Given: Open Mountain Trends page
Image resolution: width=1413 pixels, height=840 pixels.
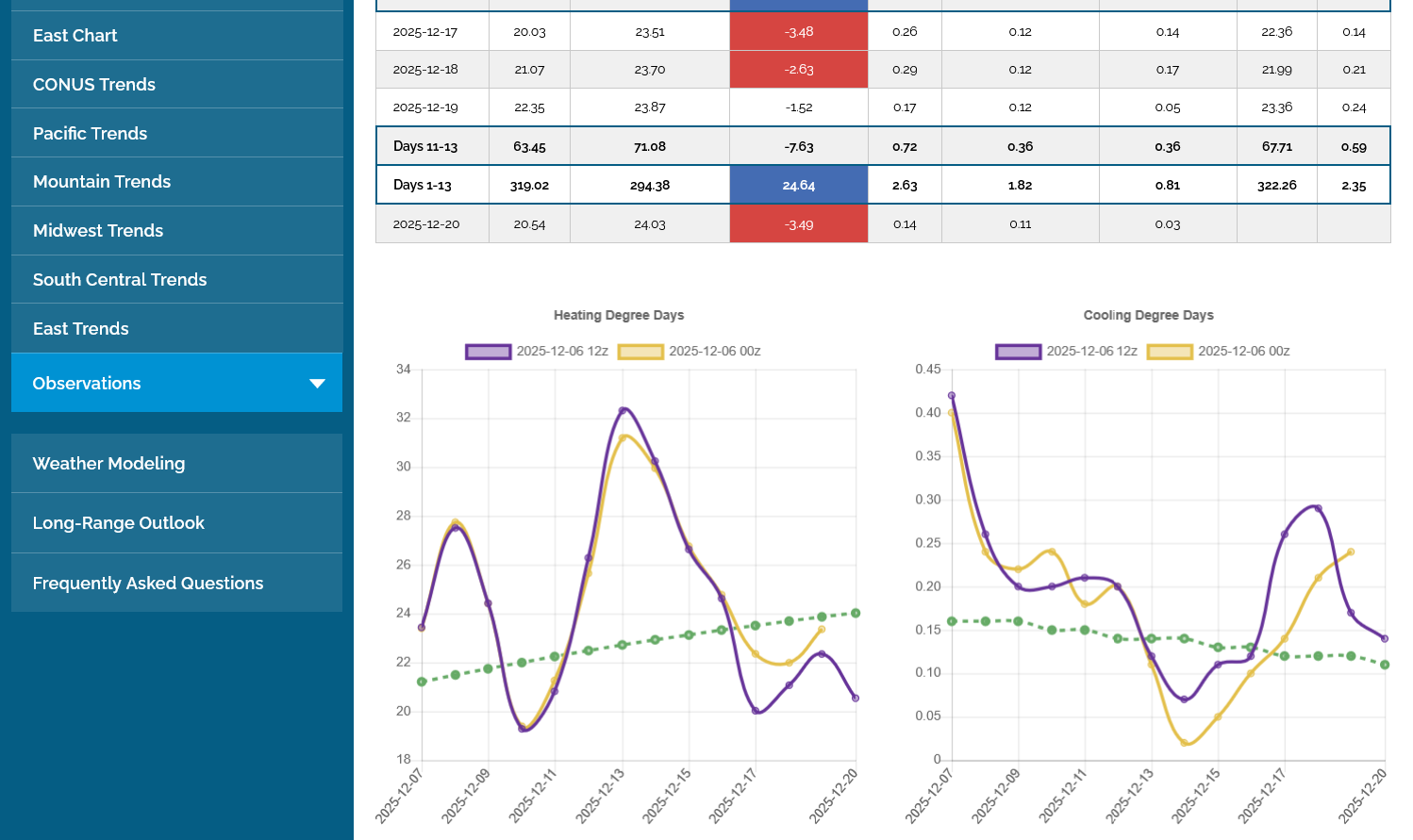Looking at the screenshot, I should (x=101, y=182).
